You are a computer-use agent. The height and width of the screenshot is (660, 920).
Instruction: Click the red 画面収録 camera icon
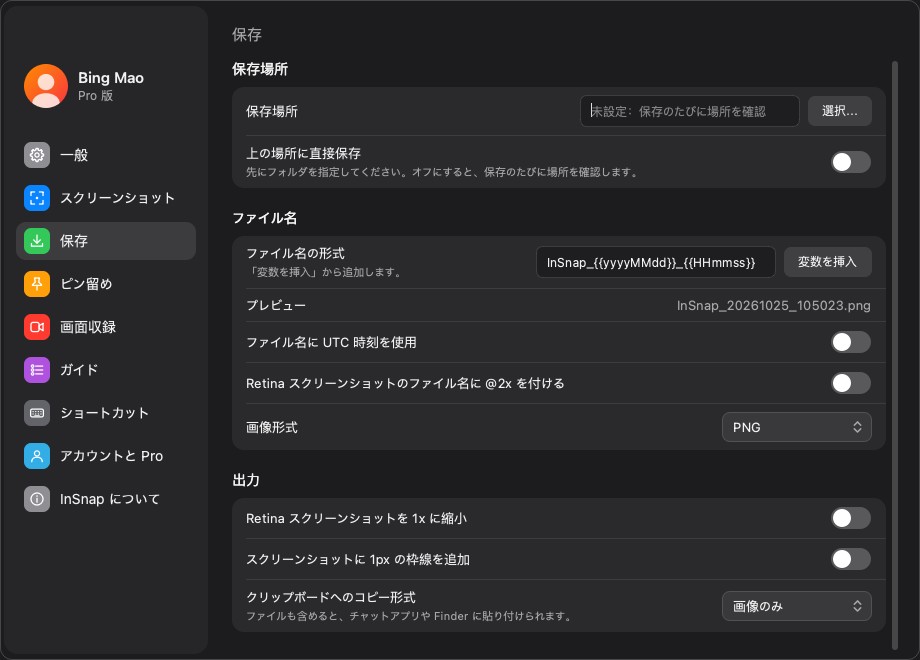(37, 327)
